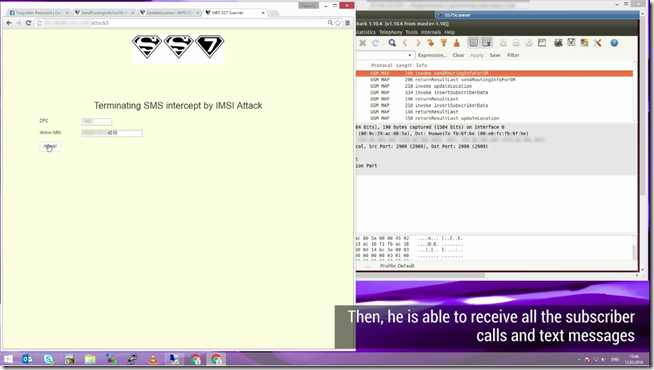The height and width of the screenshot is (370, 654).
Task: Open Chrome's hamburger menu
Action: [x=347, y=23]
